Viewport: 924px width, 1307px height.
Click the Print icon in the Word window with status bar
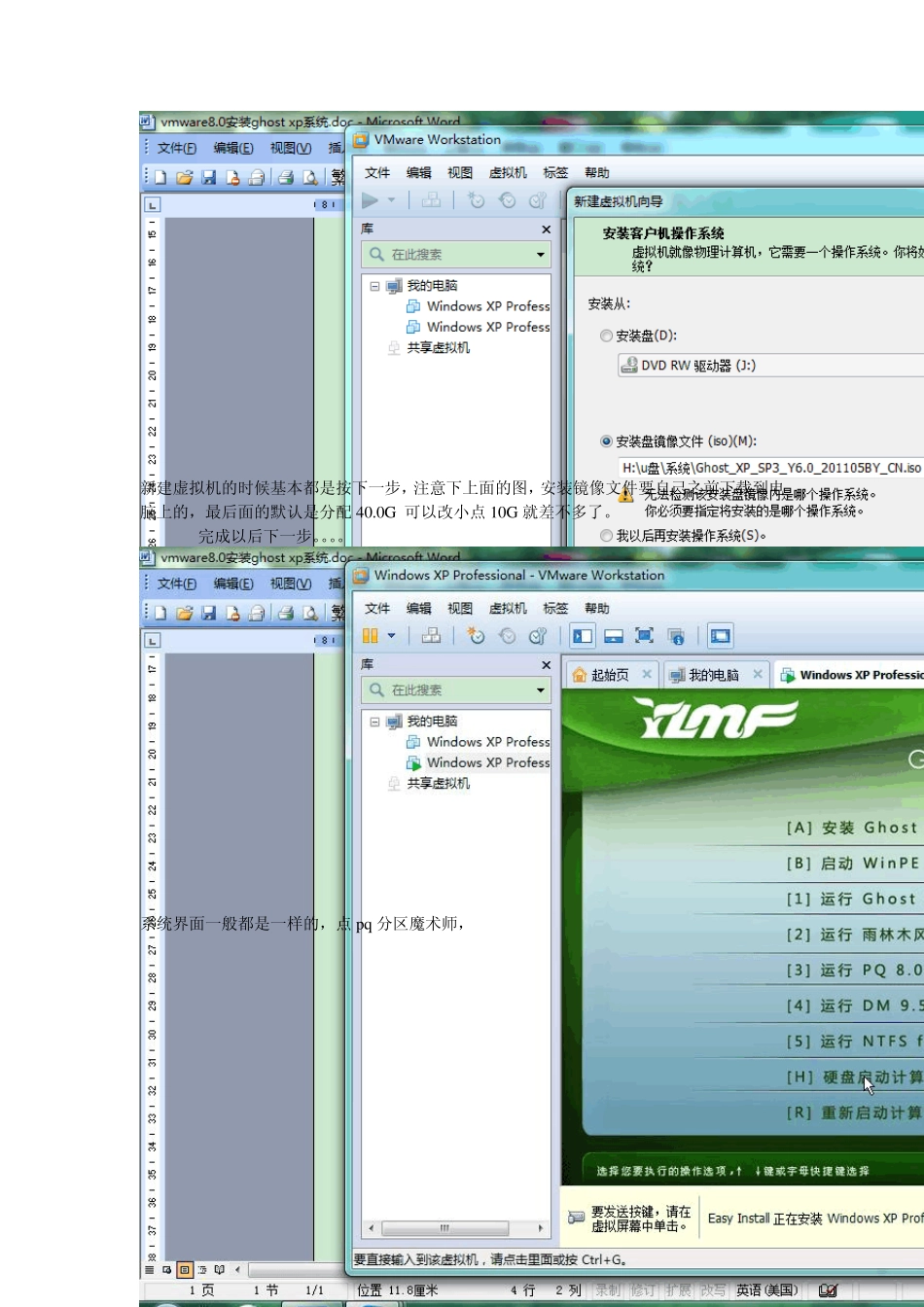286,613
